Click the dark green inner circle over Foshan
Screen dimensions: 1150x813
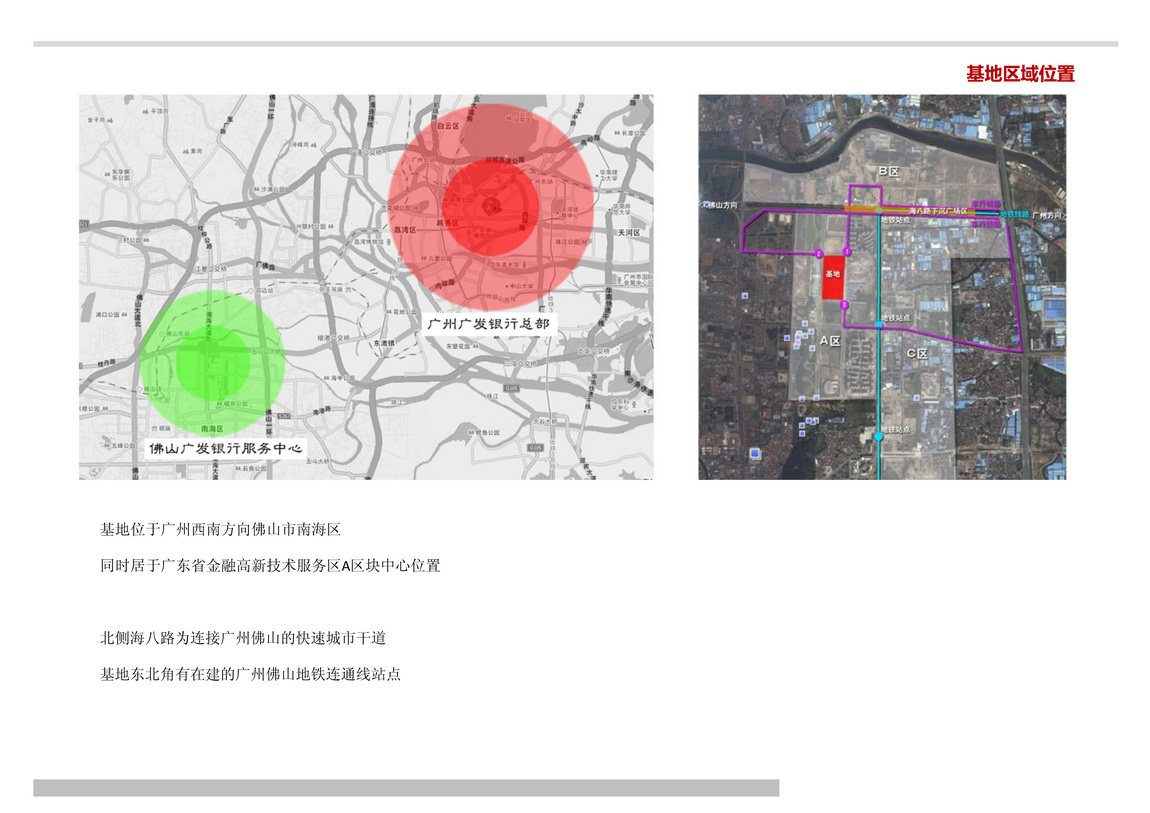pyautogui.click(x=213, y=363)
